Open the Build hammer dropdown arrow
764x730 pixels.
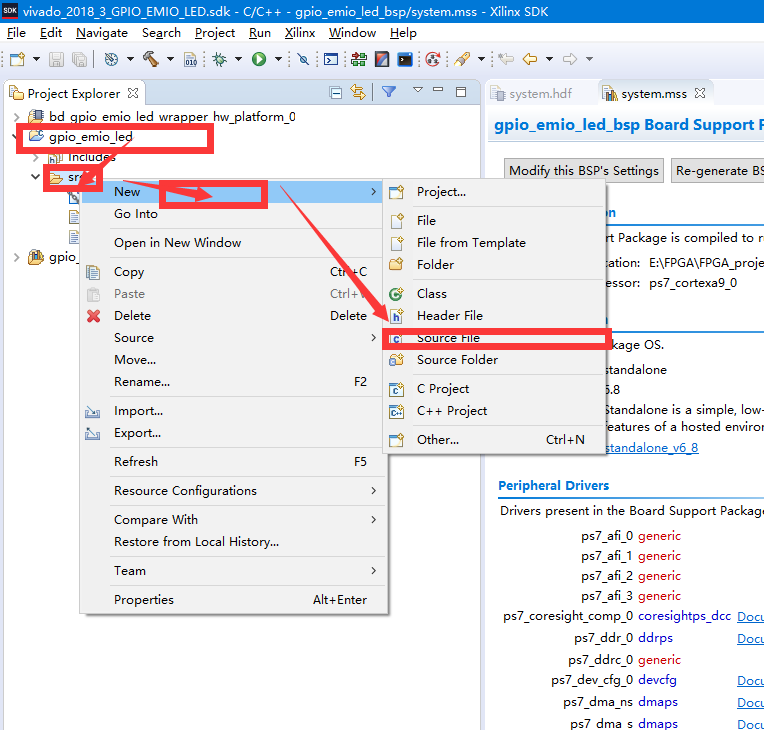pyautogui.click(x=170, y=59)
